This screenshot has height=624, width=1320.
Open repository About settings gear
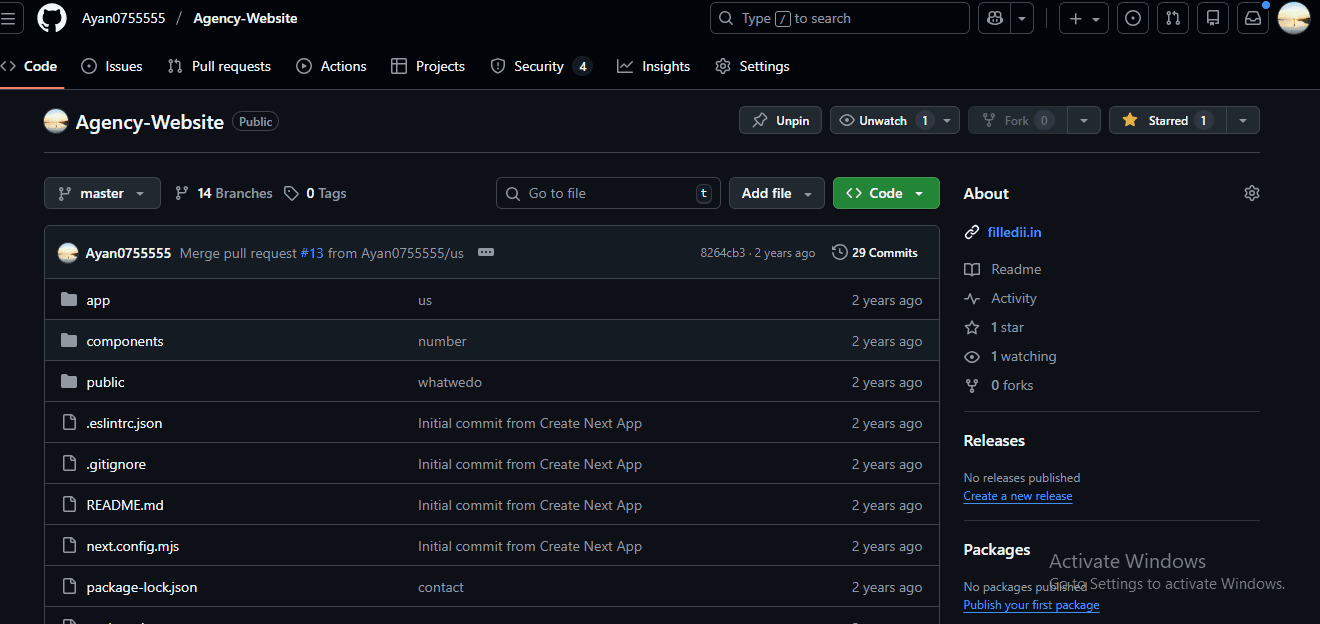pyautogui.click(x=1251, y=192)
